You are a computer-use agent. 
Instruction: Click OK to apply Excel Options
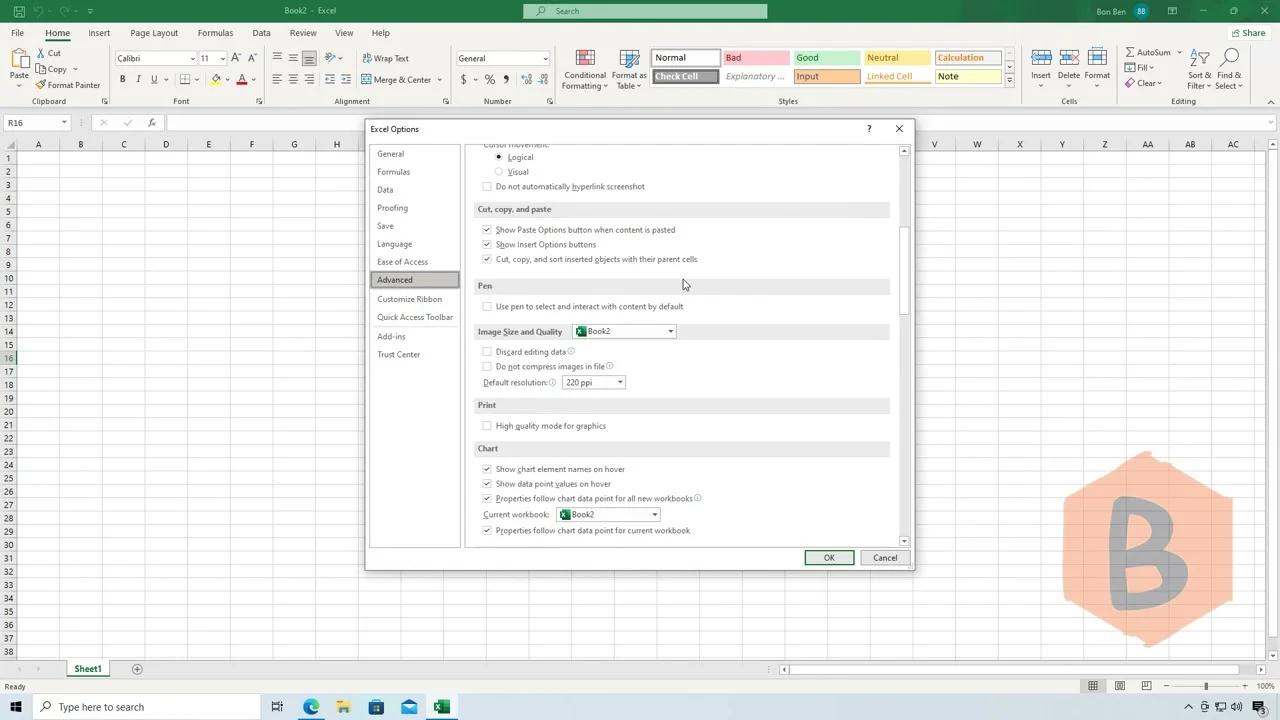click(828, 557)
